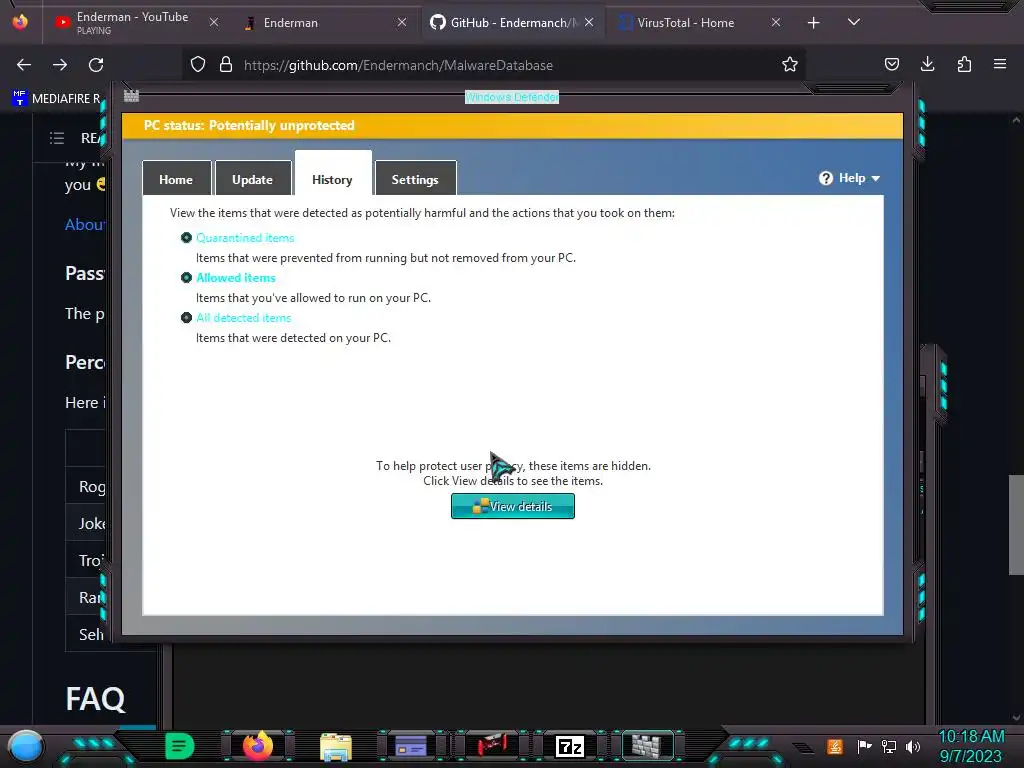
Task: Open Action Center flag tray icon
Action: 864,746
